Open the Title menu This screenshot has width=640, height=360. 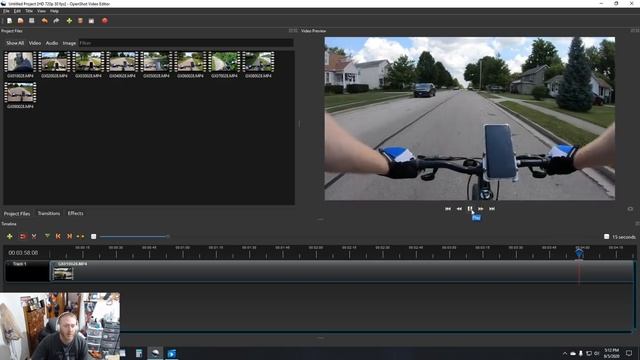tap(29, 11)
